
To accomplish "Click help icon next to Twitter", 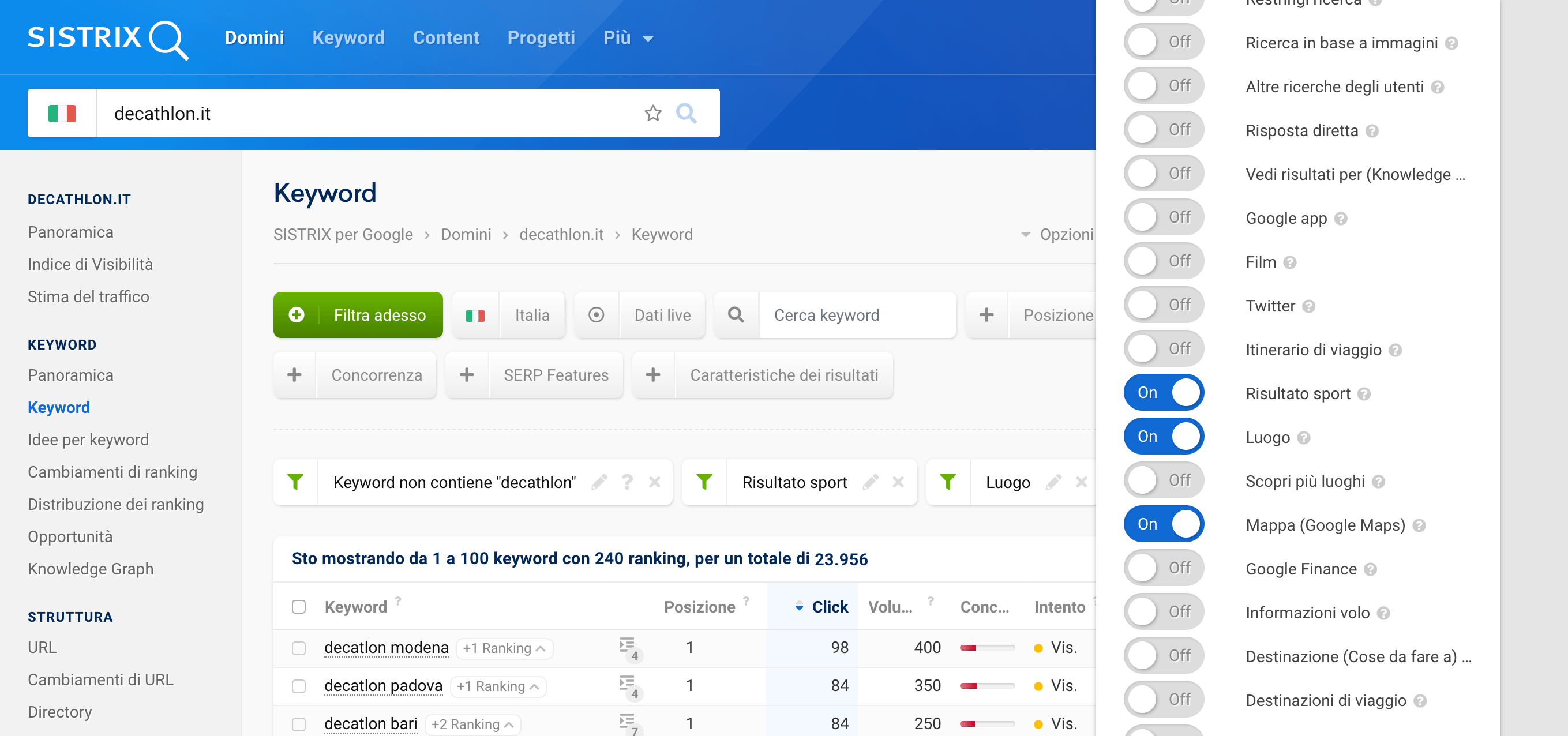I will 1309,306.
